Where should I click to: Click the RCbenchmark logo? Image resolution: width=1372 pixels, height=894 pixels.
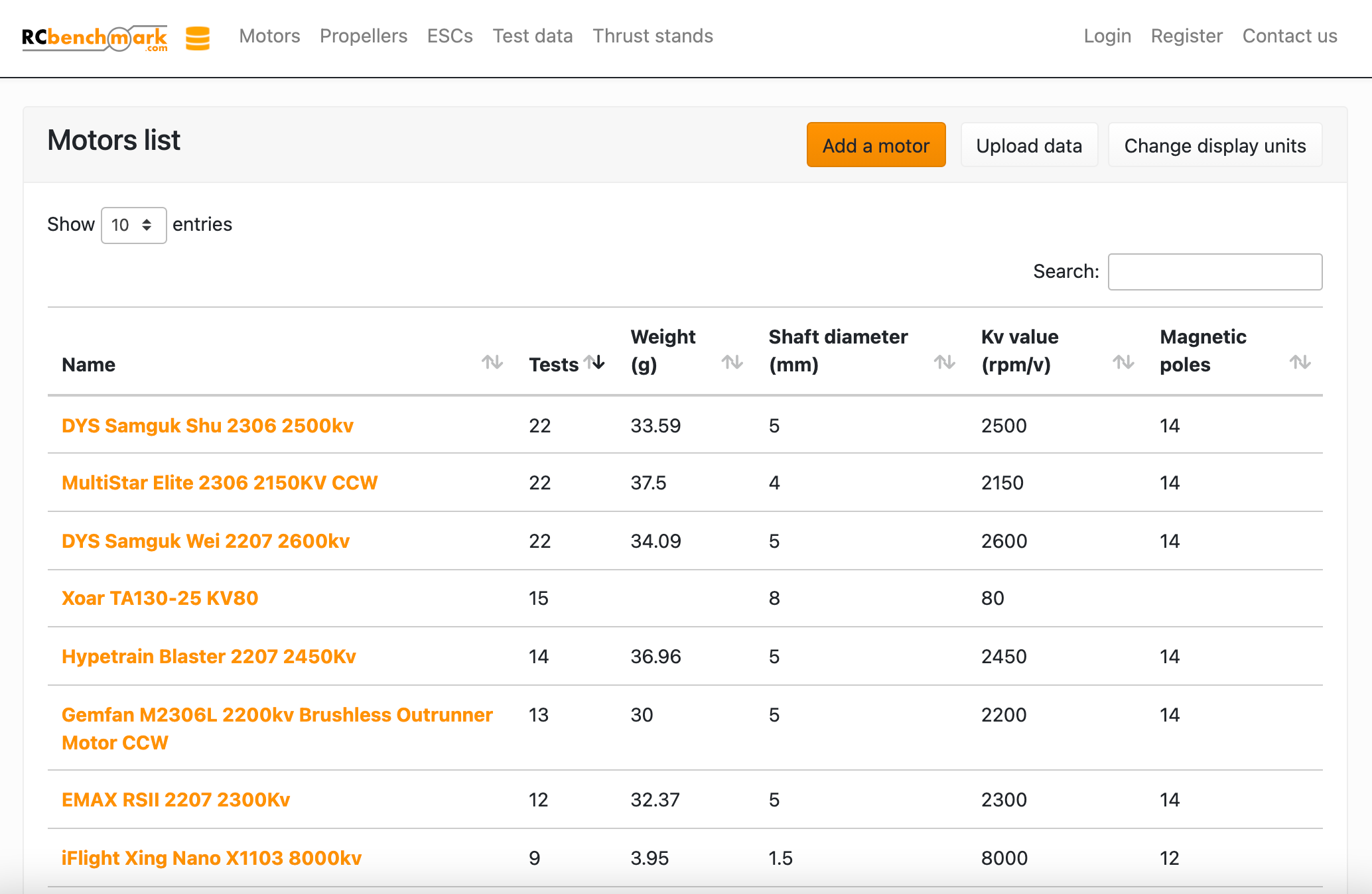(94, 38)
